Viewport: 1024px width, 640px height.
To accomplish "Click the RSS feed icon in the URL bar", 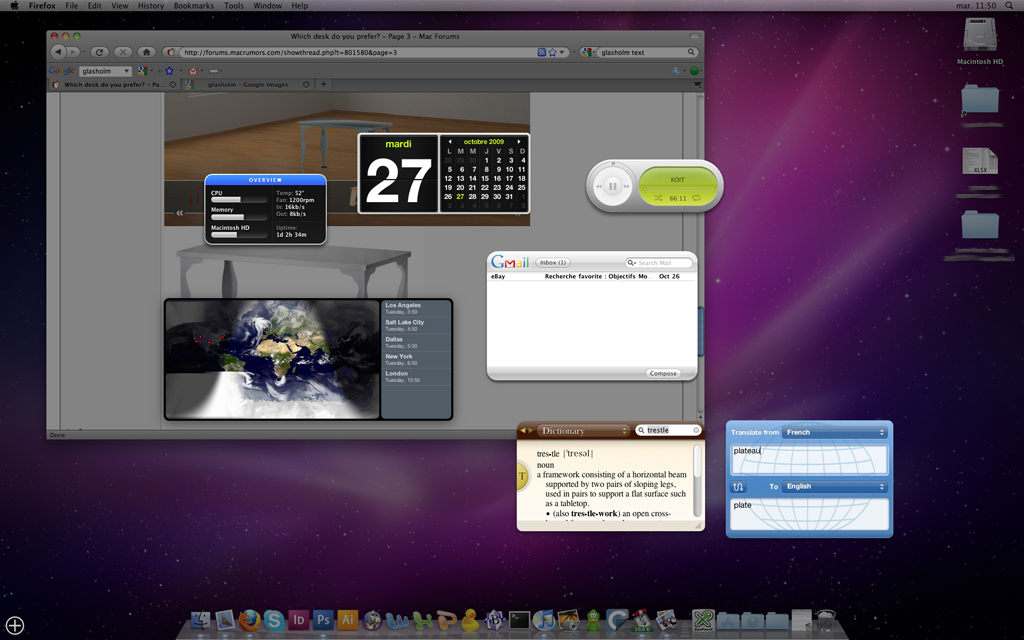I will click(541, 52).
